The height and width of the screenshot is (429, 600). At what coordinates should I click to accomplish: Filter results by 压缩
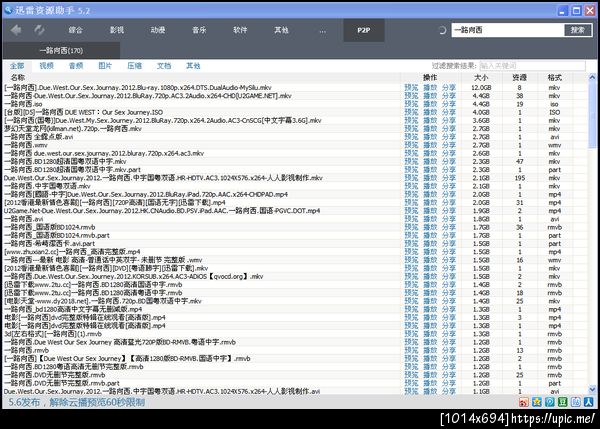point(134,66)
